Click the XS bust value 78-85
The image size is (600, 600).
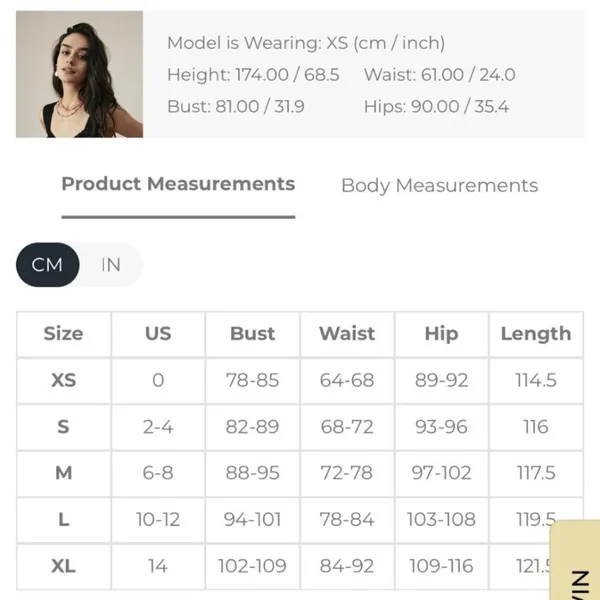coord(253,380)
